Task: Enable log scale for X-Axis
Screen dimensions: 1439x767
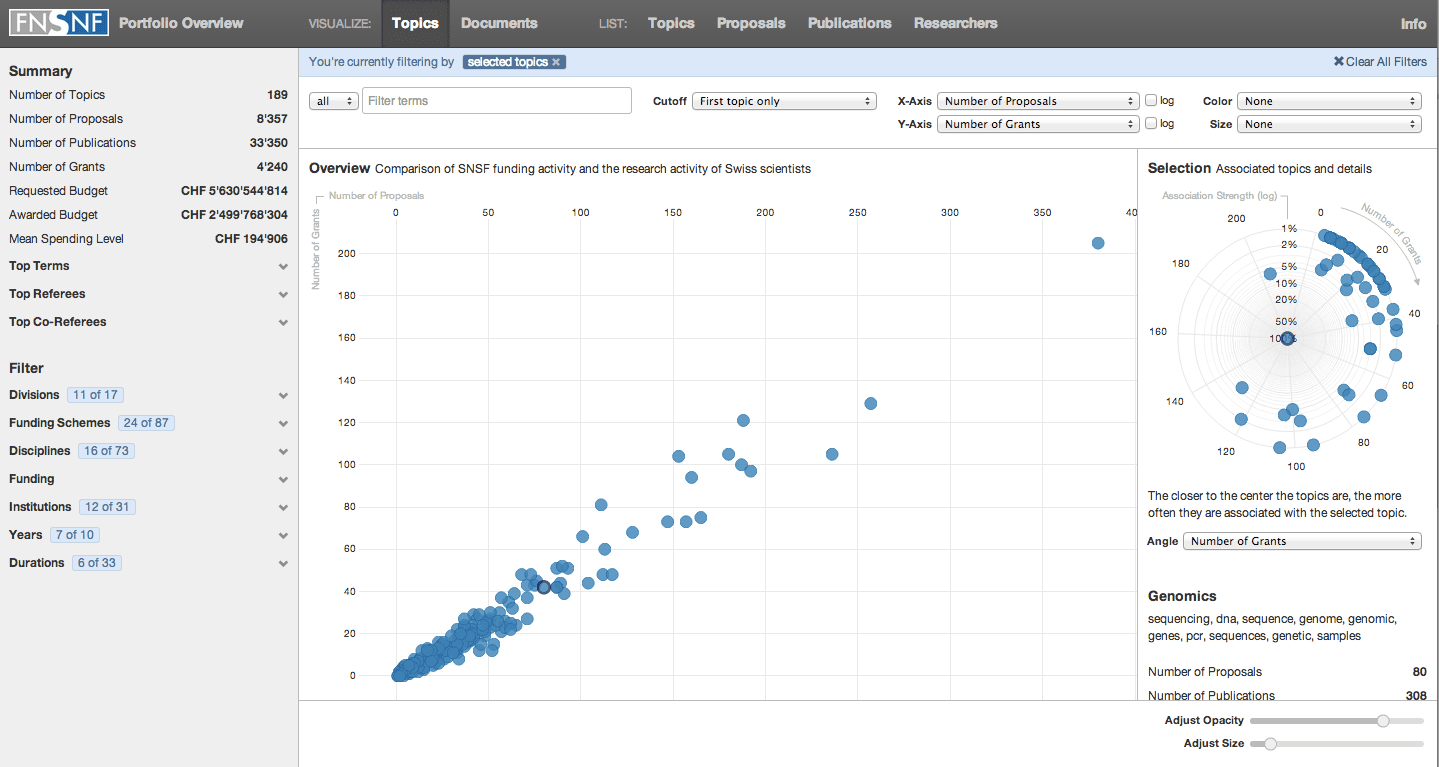Action: (1151, 100)
